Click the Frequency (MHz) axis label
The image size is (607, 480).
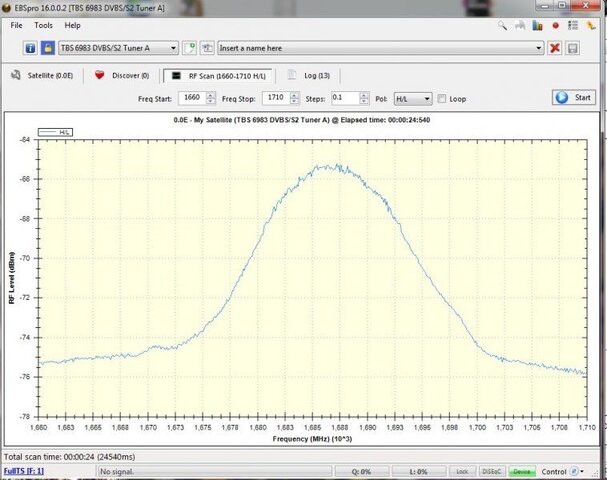point(312,439)
